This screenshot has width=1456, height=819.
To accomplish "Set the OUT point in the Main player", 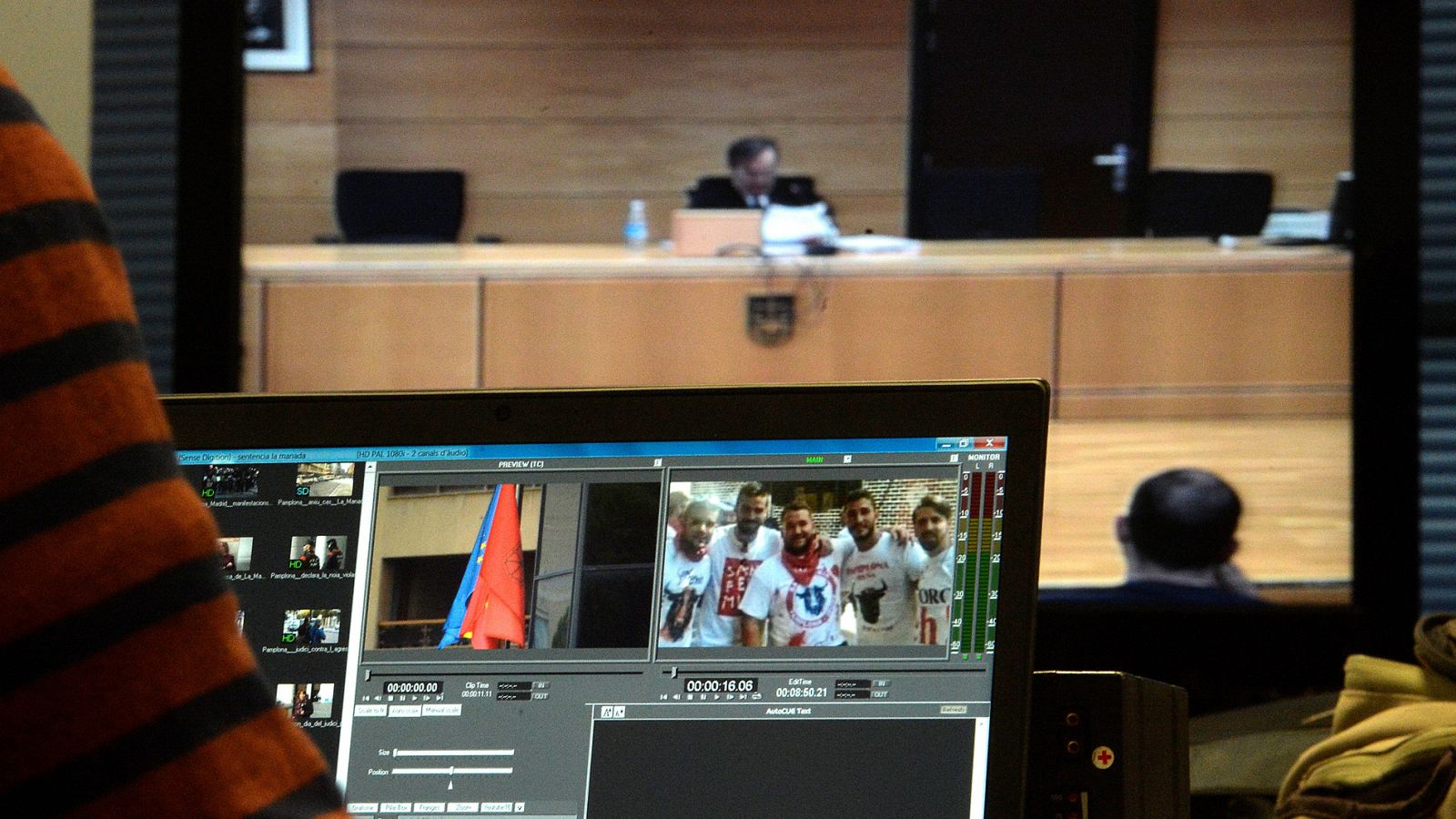I will (x=879, y=694).
